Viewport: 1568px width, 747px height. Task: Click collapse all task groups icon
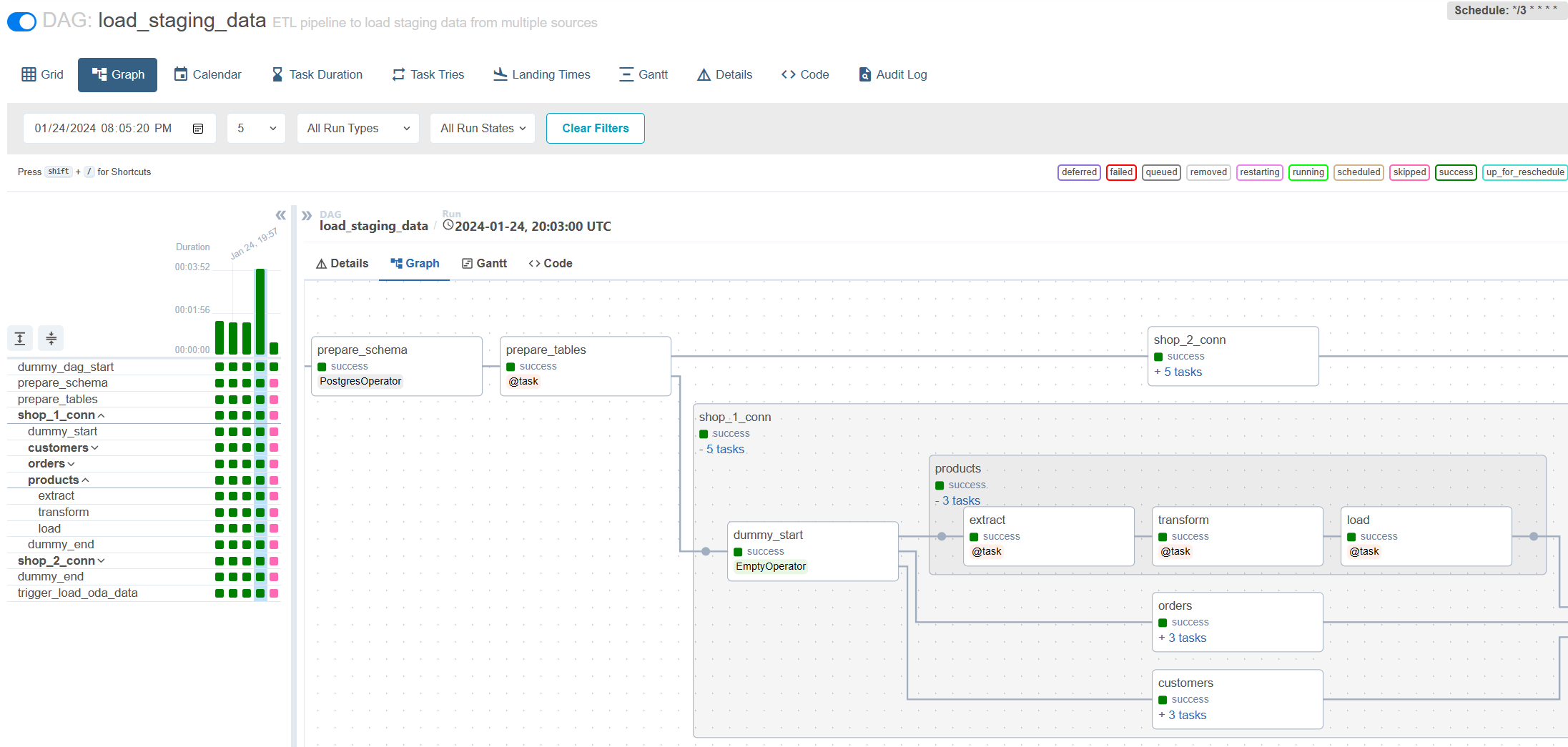(51, 338)
